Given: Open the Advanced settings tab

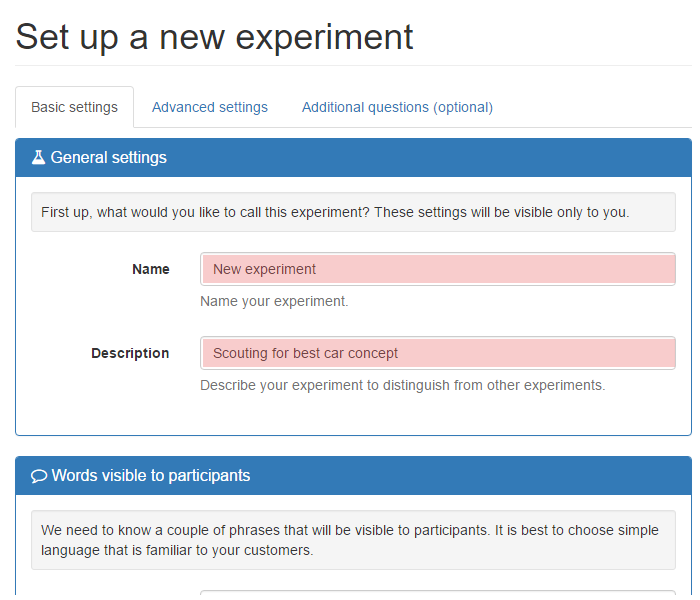Looking at the screenshot, I should pyautogui.click(x=210, y=107).
